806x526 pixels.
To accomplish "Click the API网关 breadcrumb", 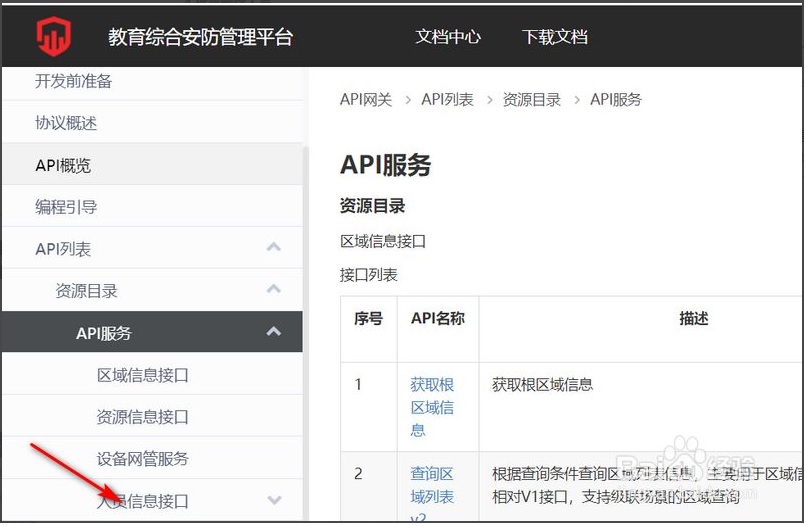I will point(365,99).
